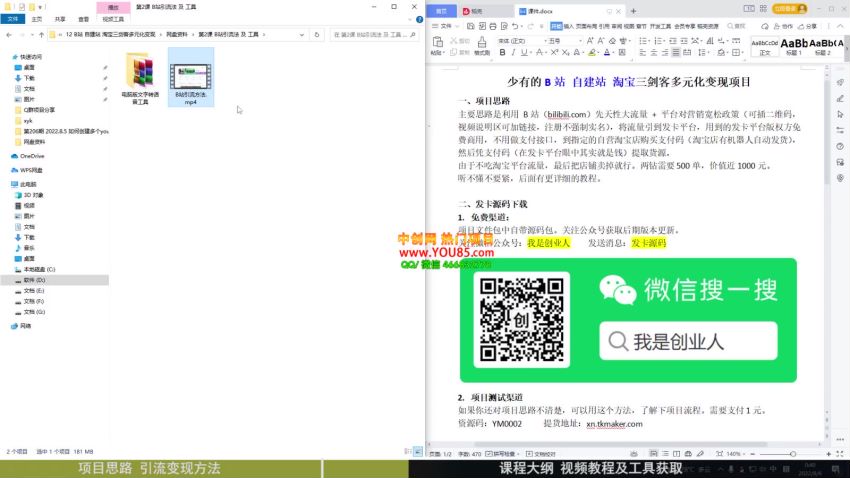
Task: Click the text highlight color icon
Action: pos(592,53)
